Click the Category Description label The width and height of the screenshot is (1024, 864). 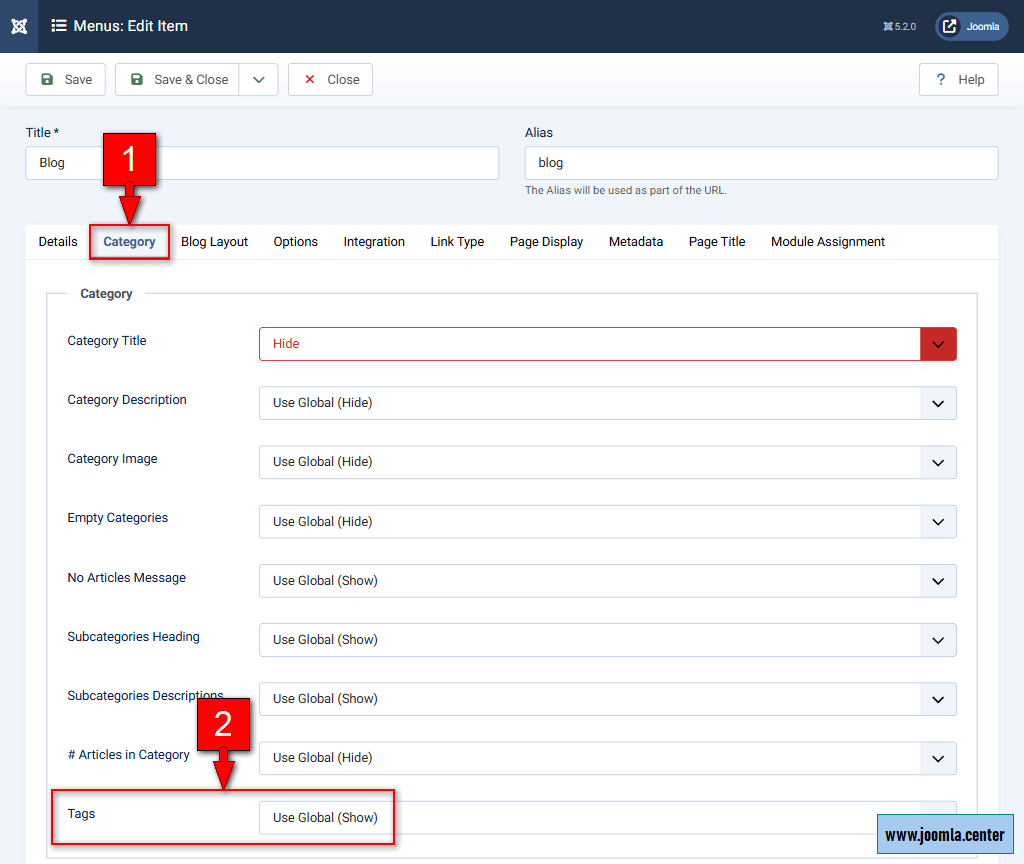click(127, 400)
